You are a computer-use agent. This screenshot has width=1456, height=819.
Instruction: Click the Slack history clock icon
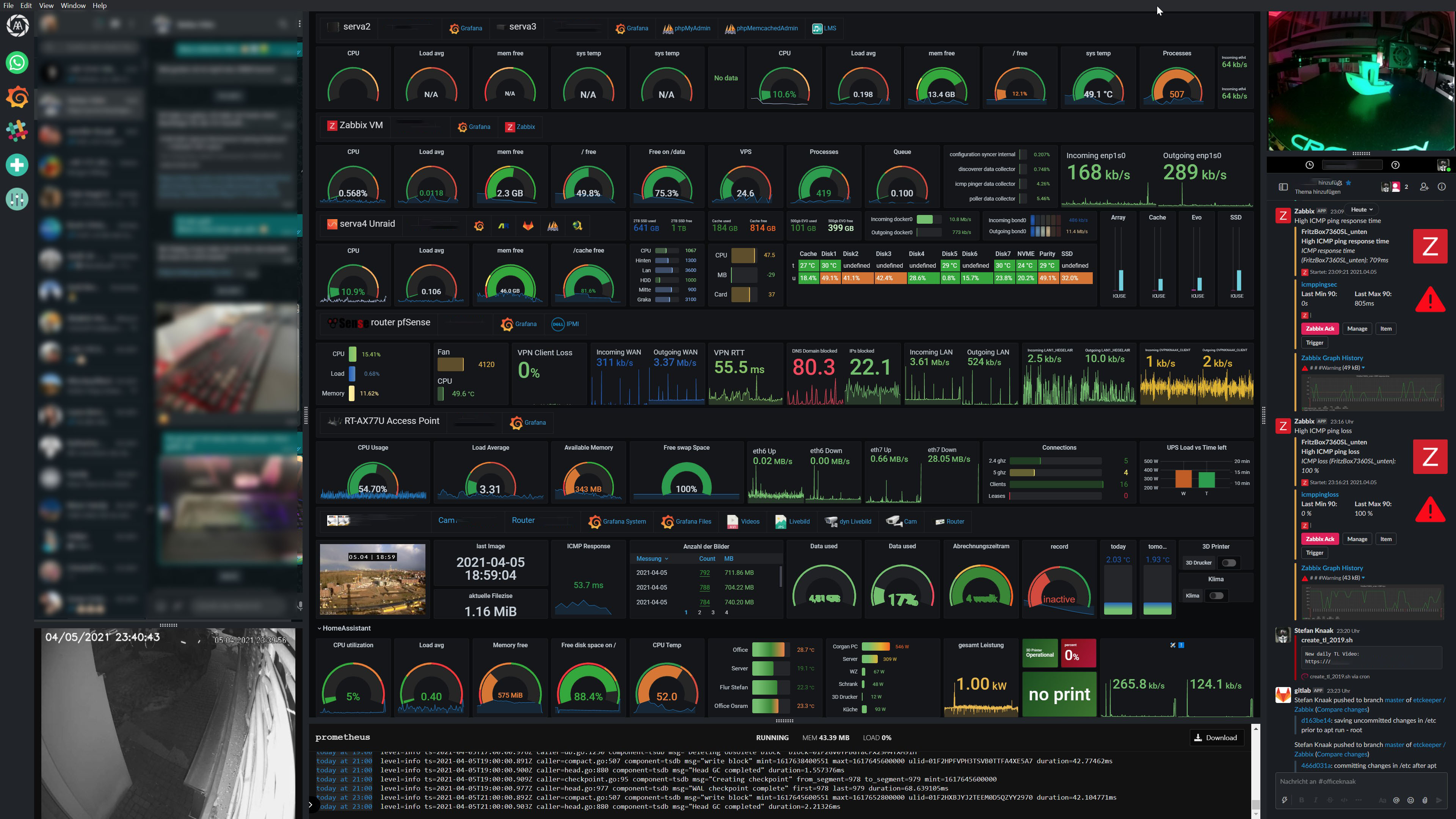[1309, 165]
